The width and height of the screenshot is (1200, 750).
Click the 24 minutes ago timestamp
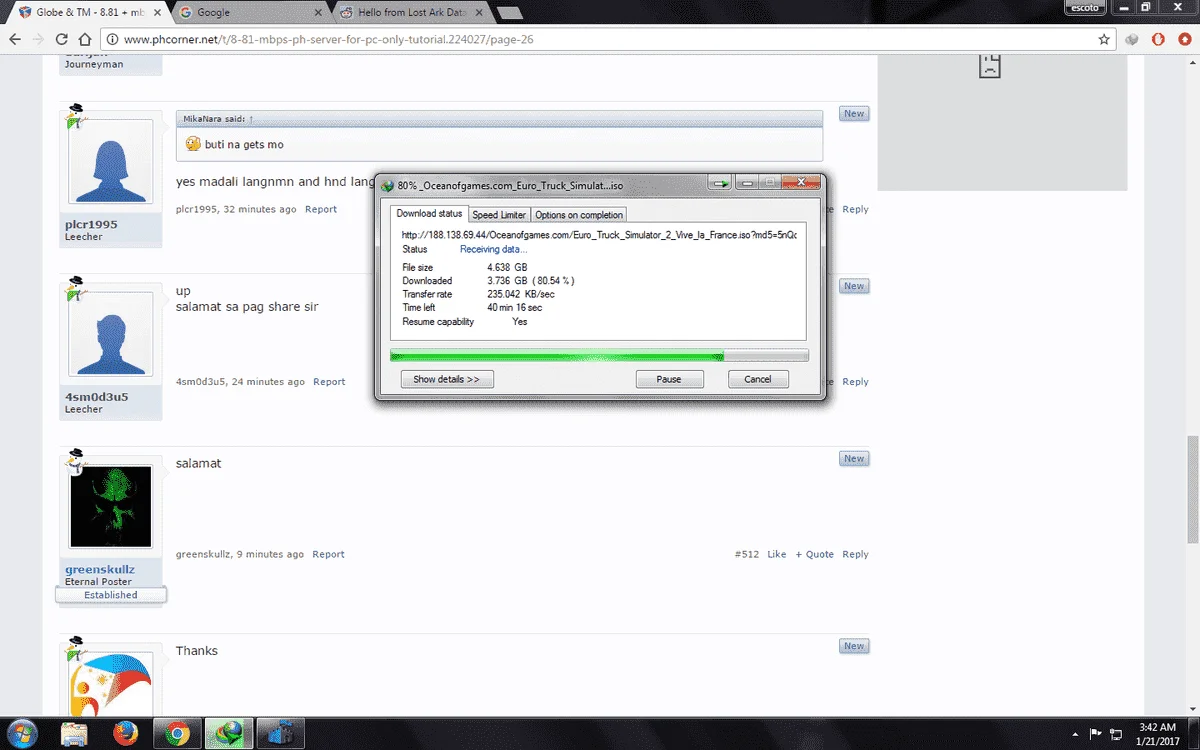point(268,382)
